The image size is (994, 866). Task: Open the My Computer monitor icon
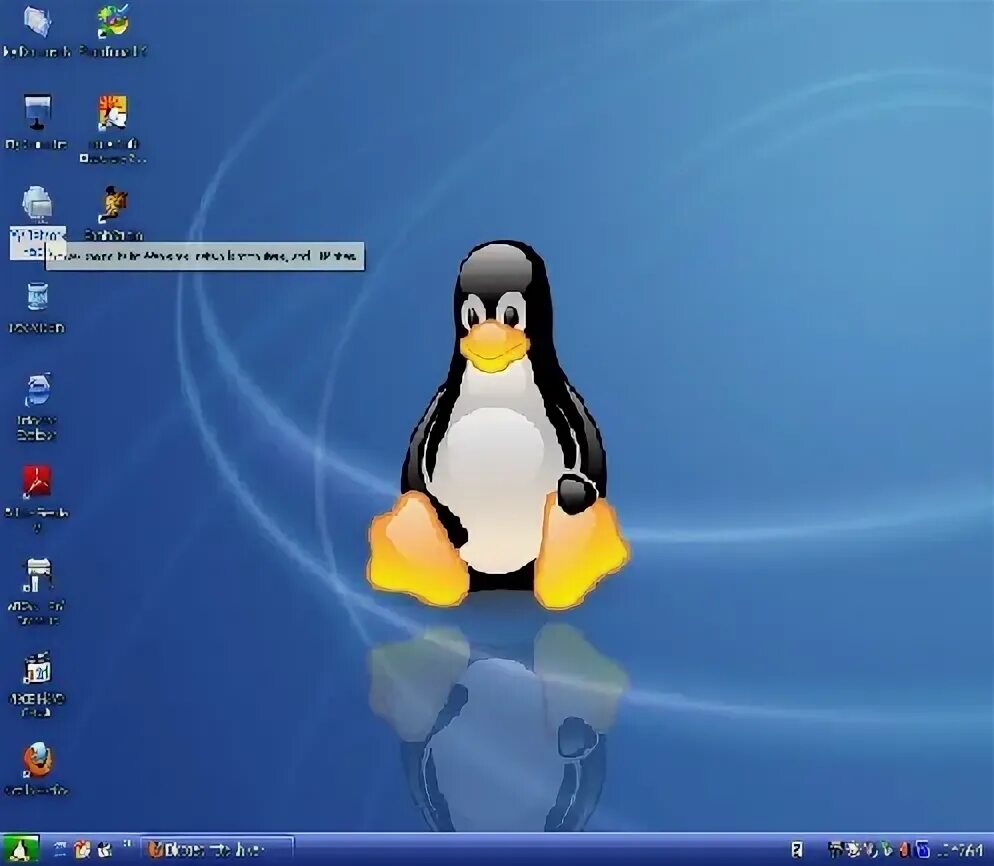(37, 112)
